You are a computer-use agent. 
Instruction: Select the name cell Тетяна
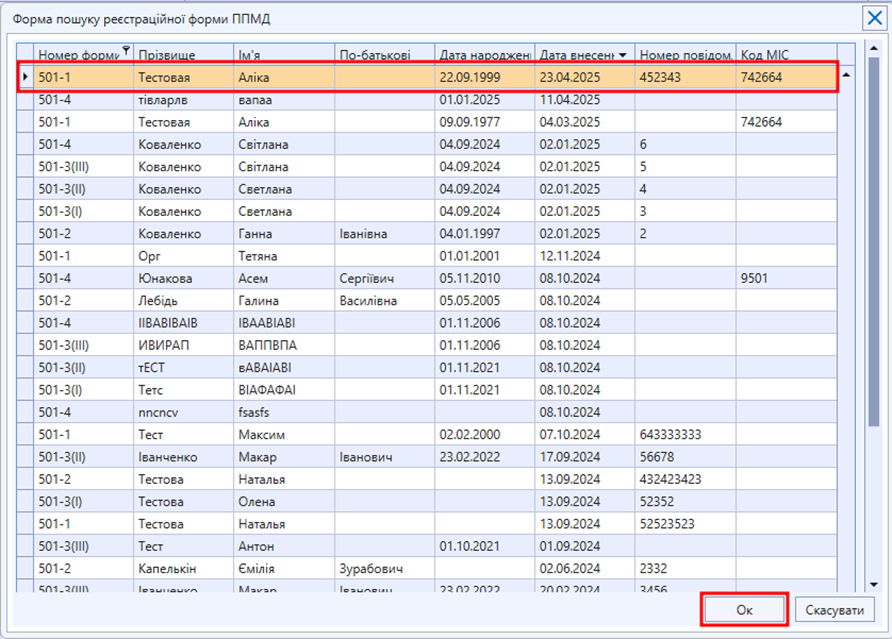tap(284, 256)
